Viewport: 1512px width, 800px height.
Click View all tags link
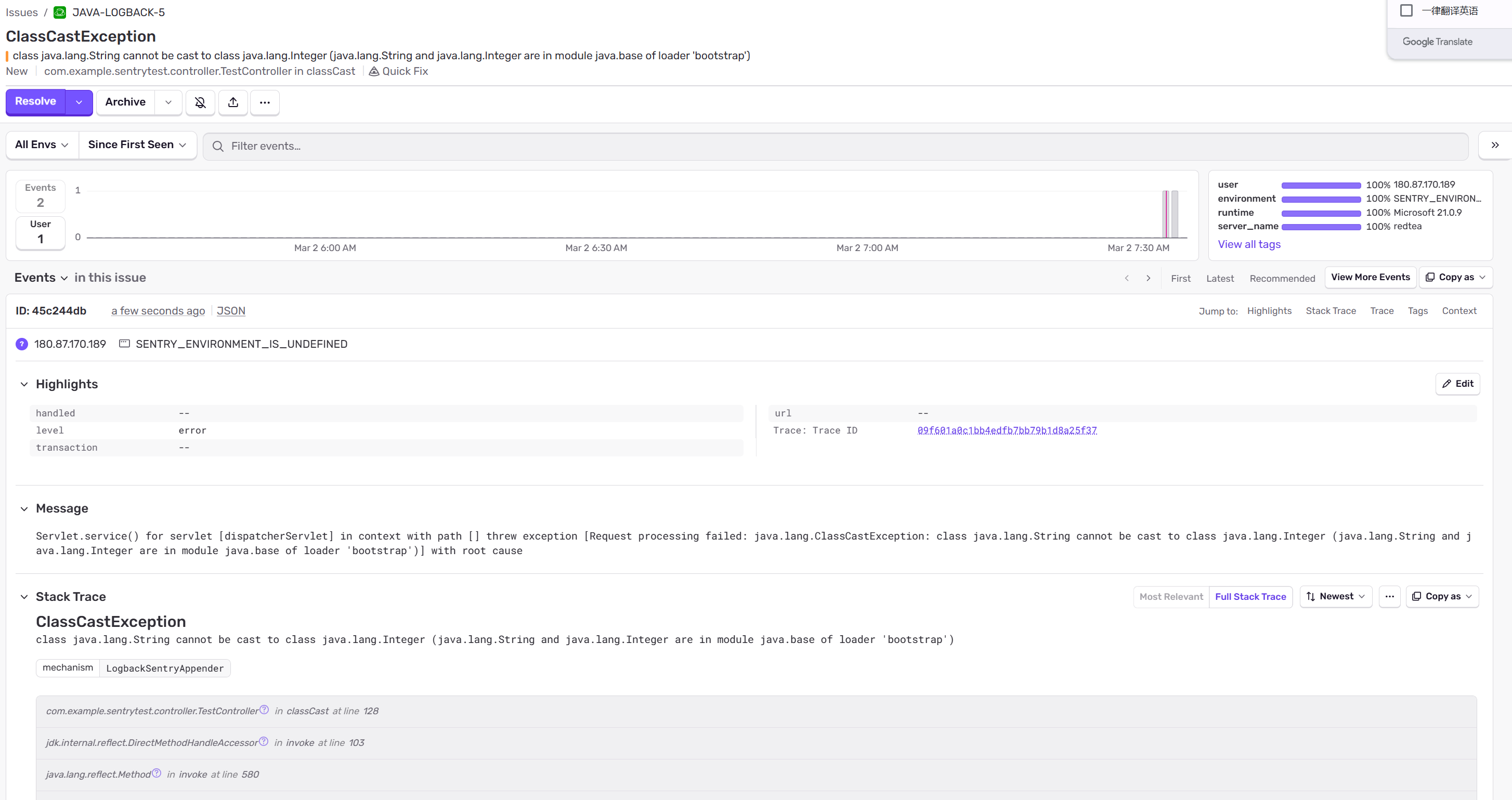click(1248, 244)
